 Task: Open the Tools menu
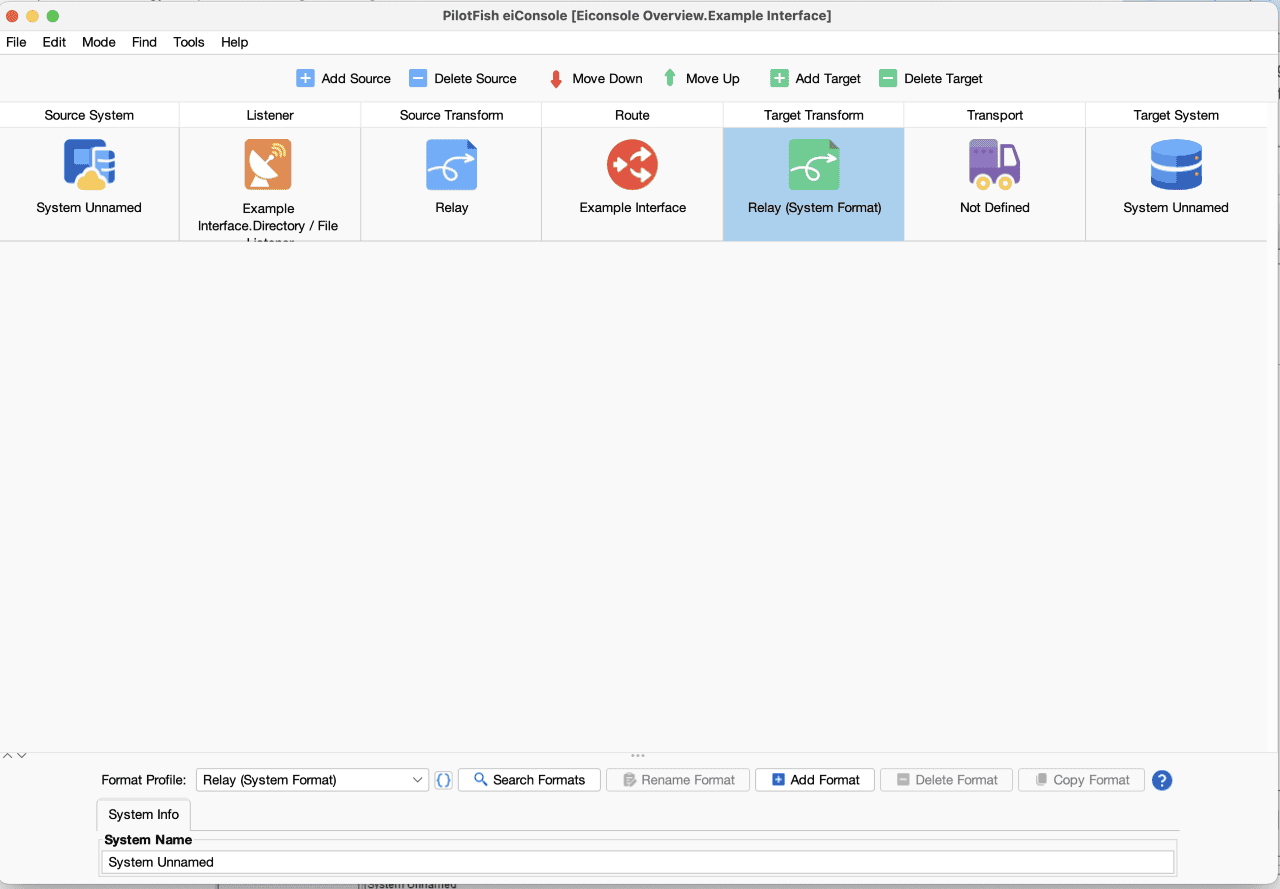point(189,42)
